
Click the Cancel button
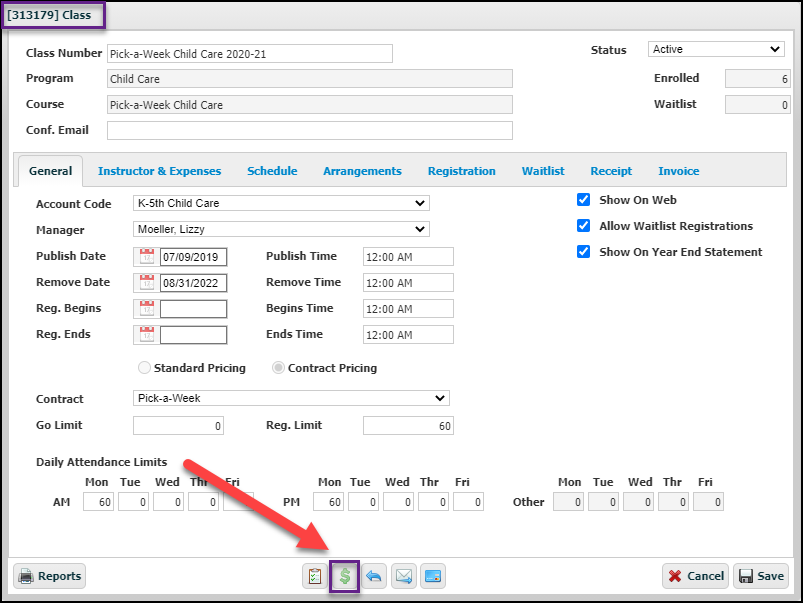[x=695, y=576]
